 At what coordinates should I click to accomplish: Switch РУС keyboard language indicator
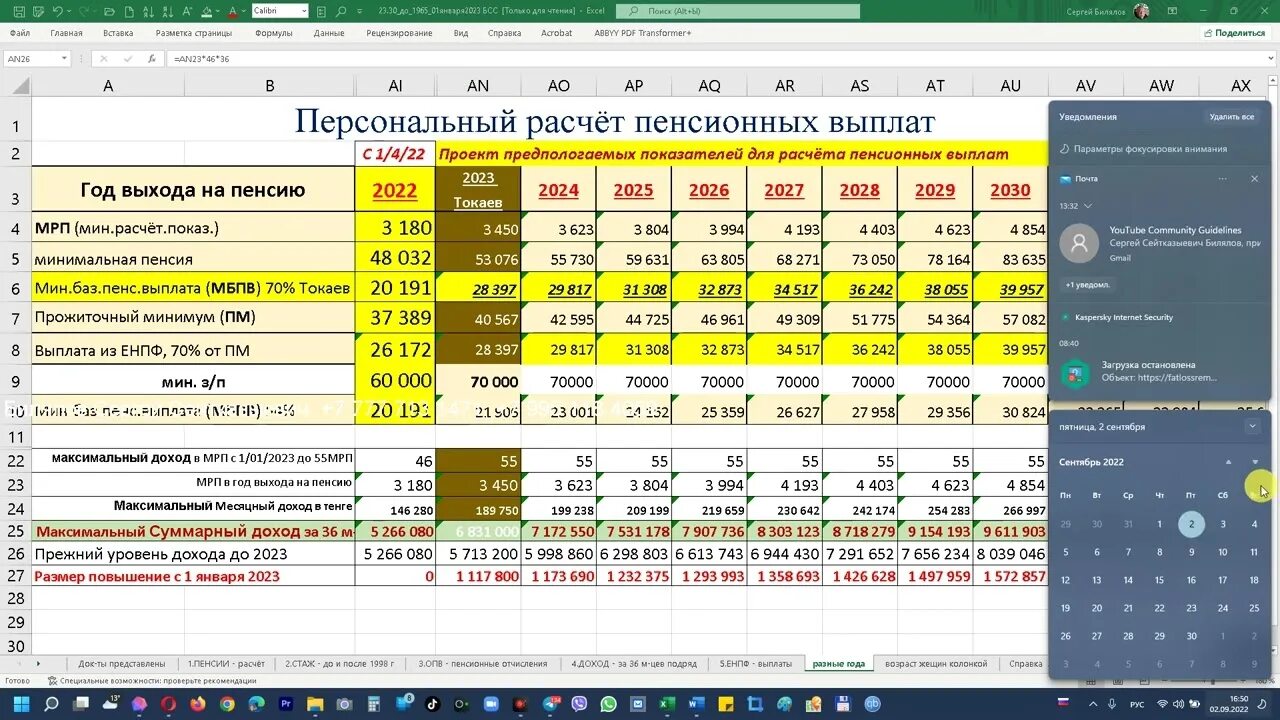pos(1137,704)
